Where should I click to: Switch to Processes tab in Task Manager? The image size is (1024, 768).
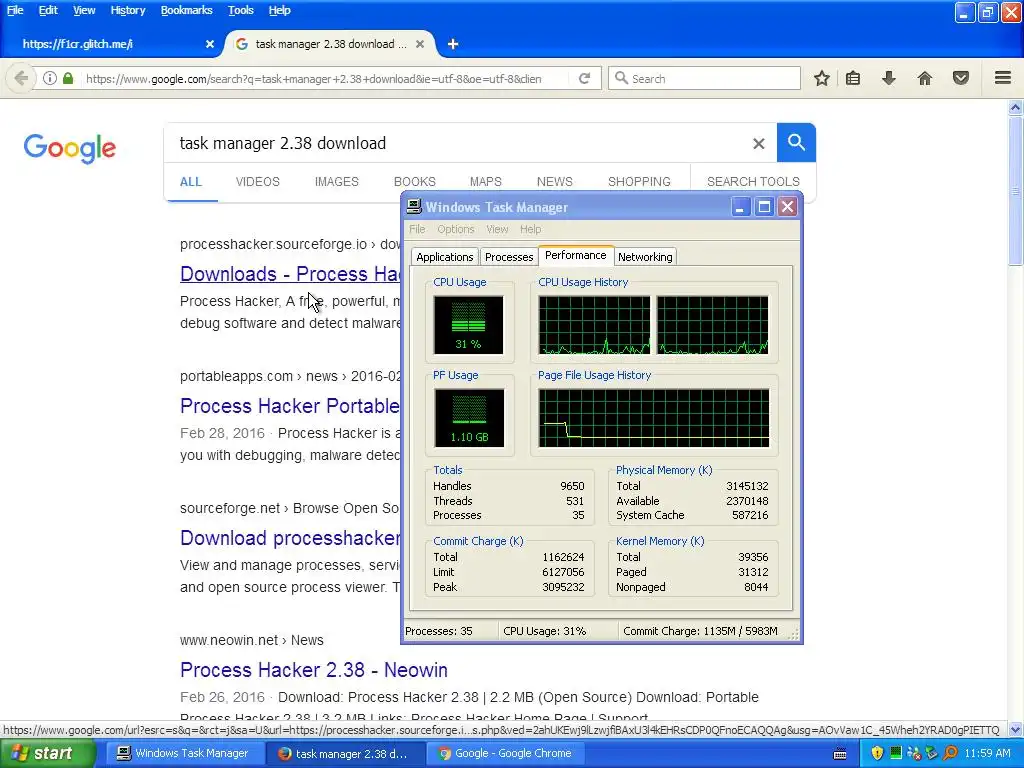[509, 257]
